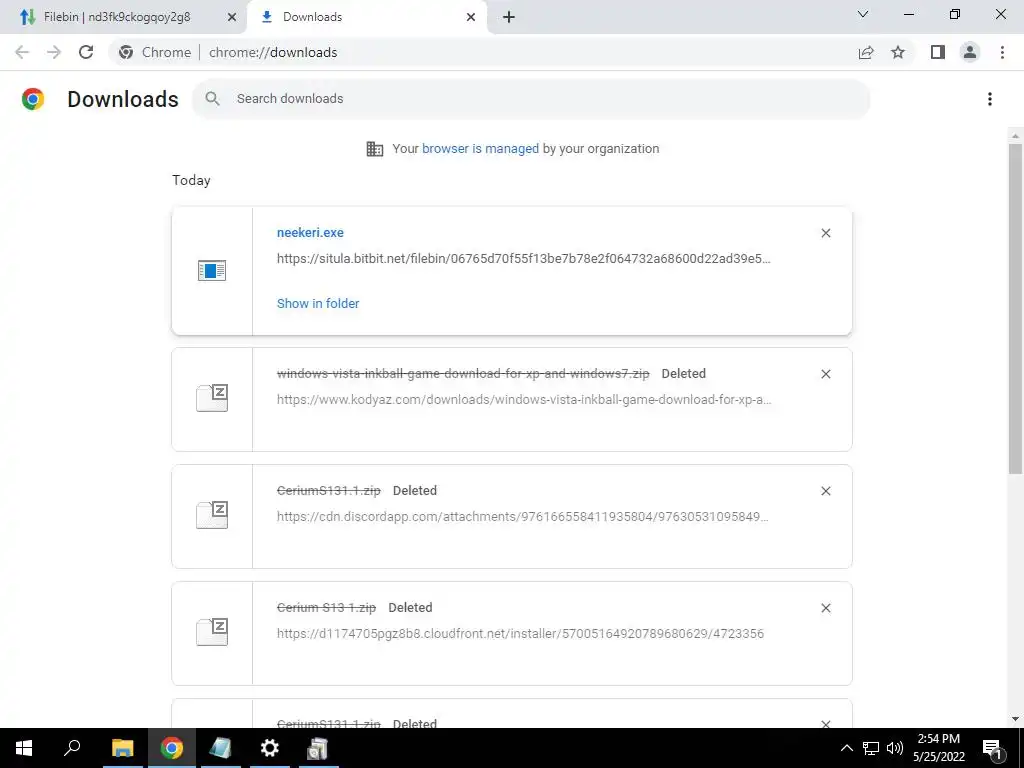Open the volume tray icon

click(895, 748)
